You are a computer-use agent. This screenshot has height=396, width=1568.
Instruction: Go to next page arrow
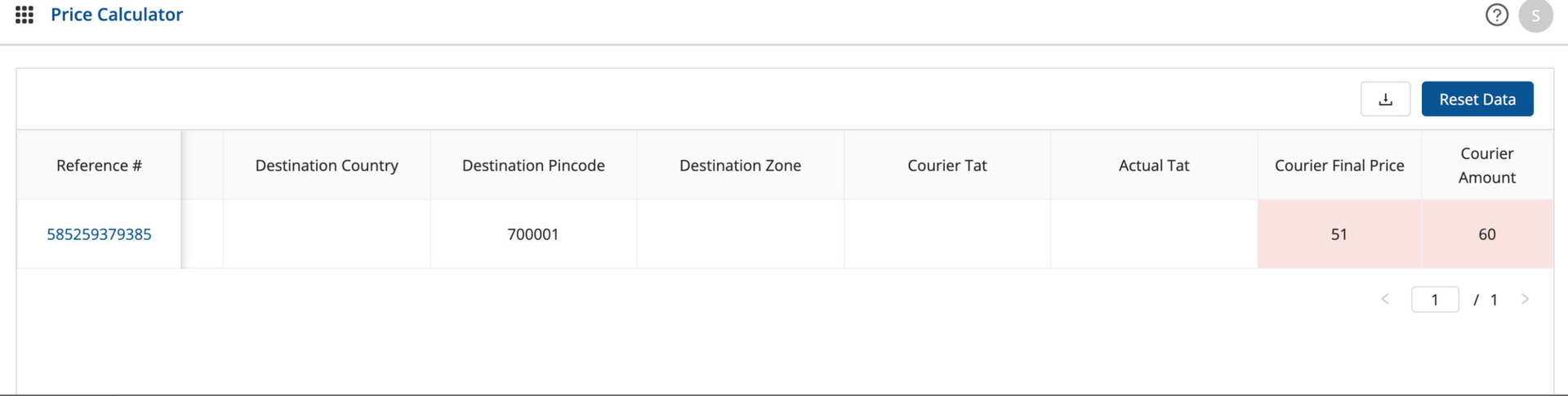click(x=1525, y=300)
